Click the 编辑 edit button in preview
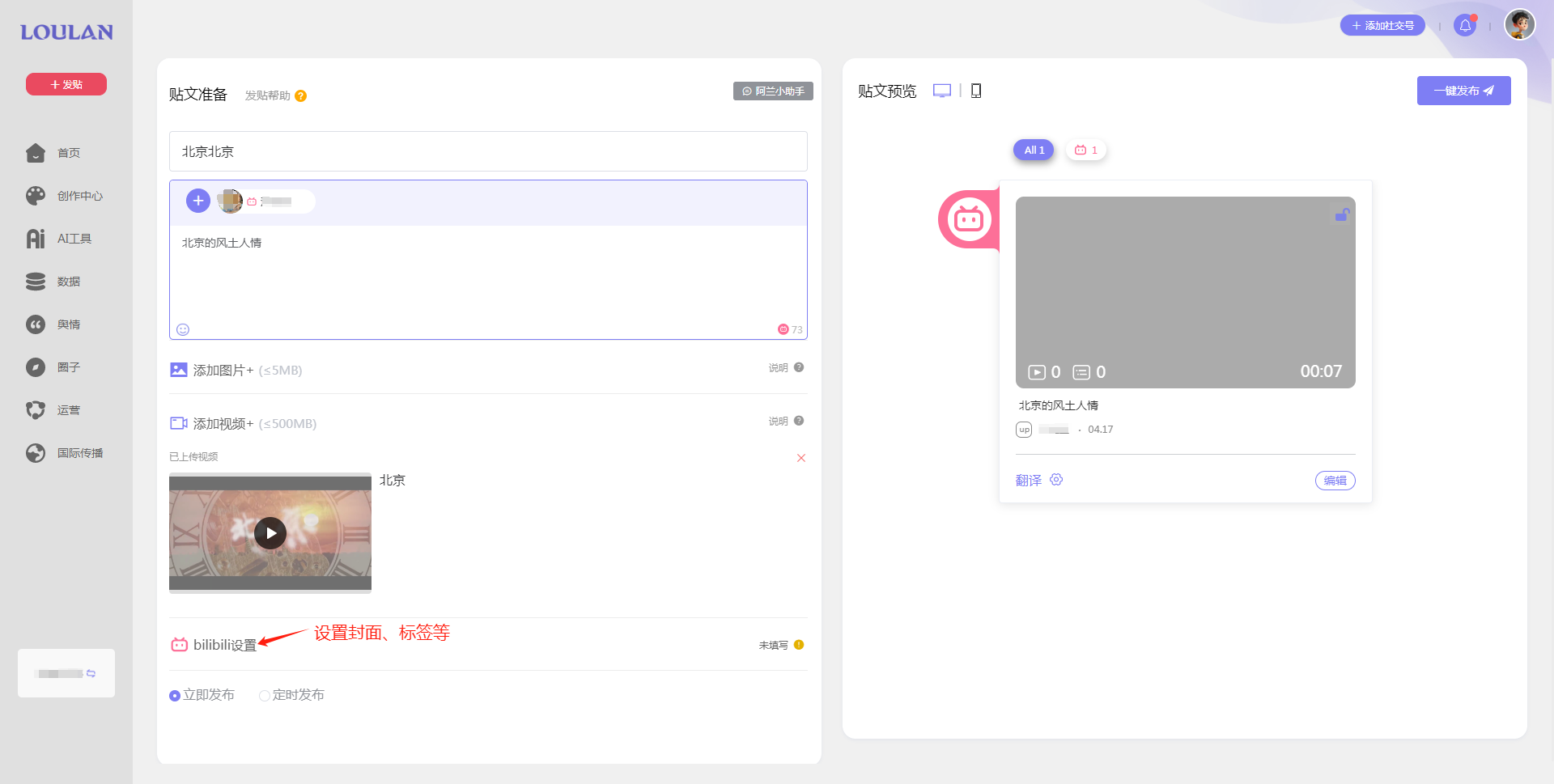This screenshot has height=784, width=1554. 1335,481
